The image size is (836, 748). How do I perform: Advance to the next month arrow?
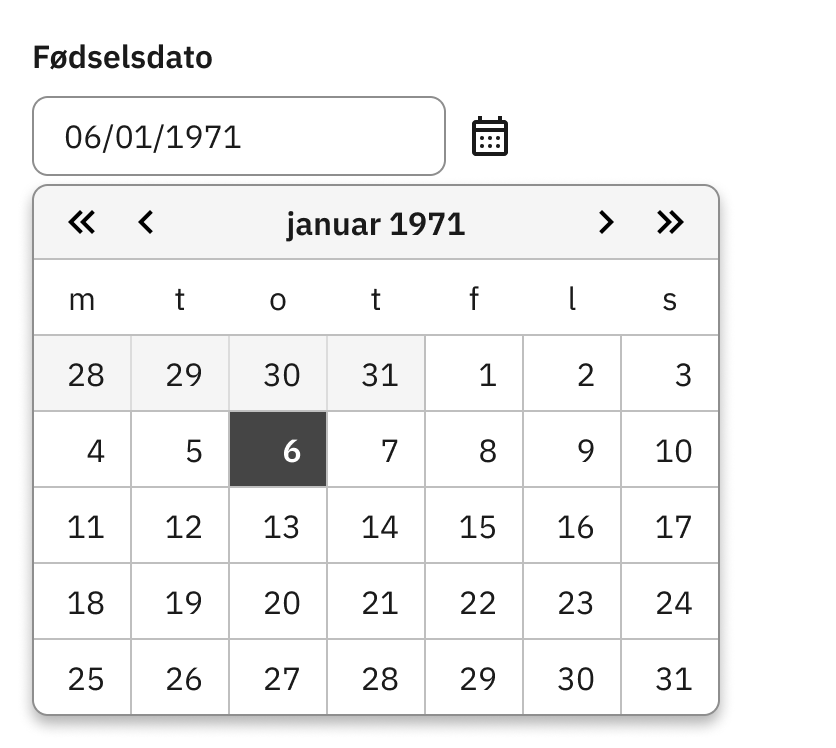pos(606,222)
